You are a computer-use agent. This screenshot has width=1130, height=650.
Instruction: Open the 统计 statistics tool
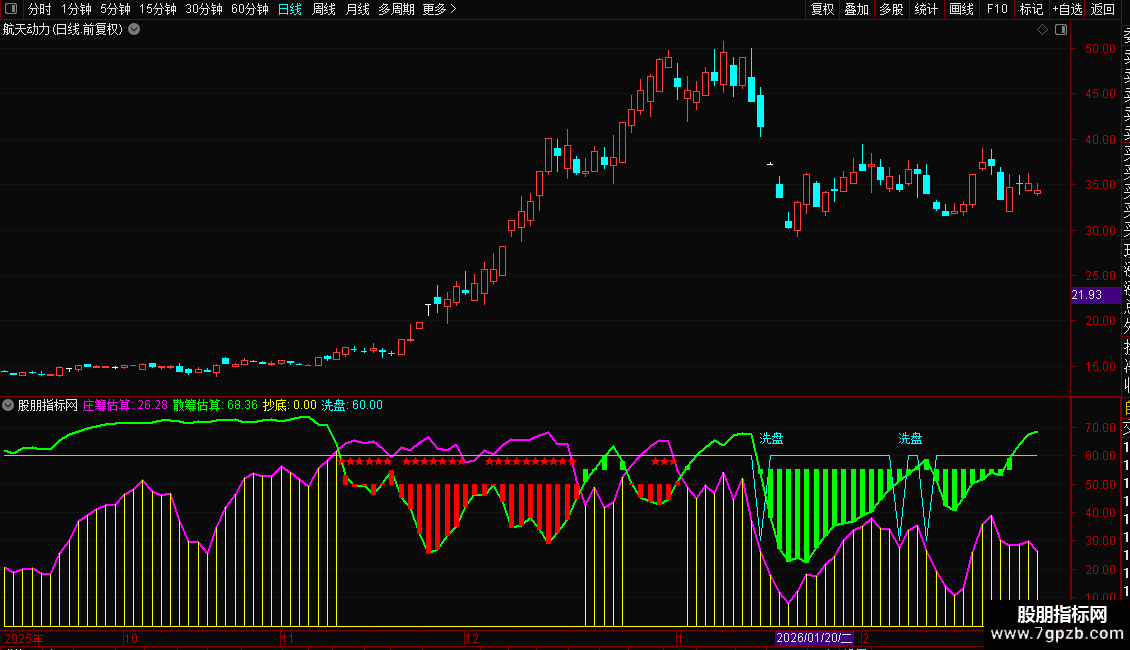point(926,9)
